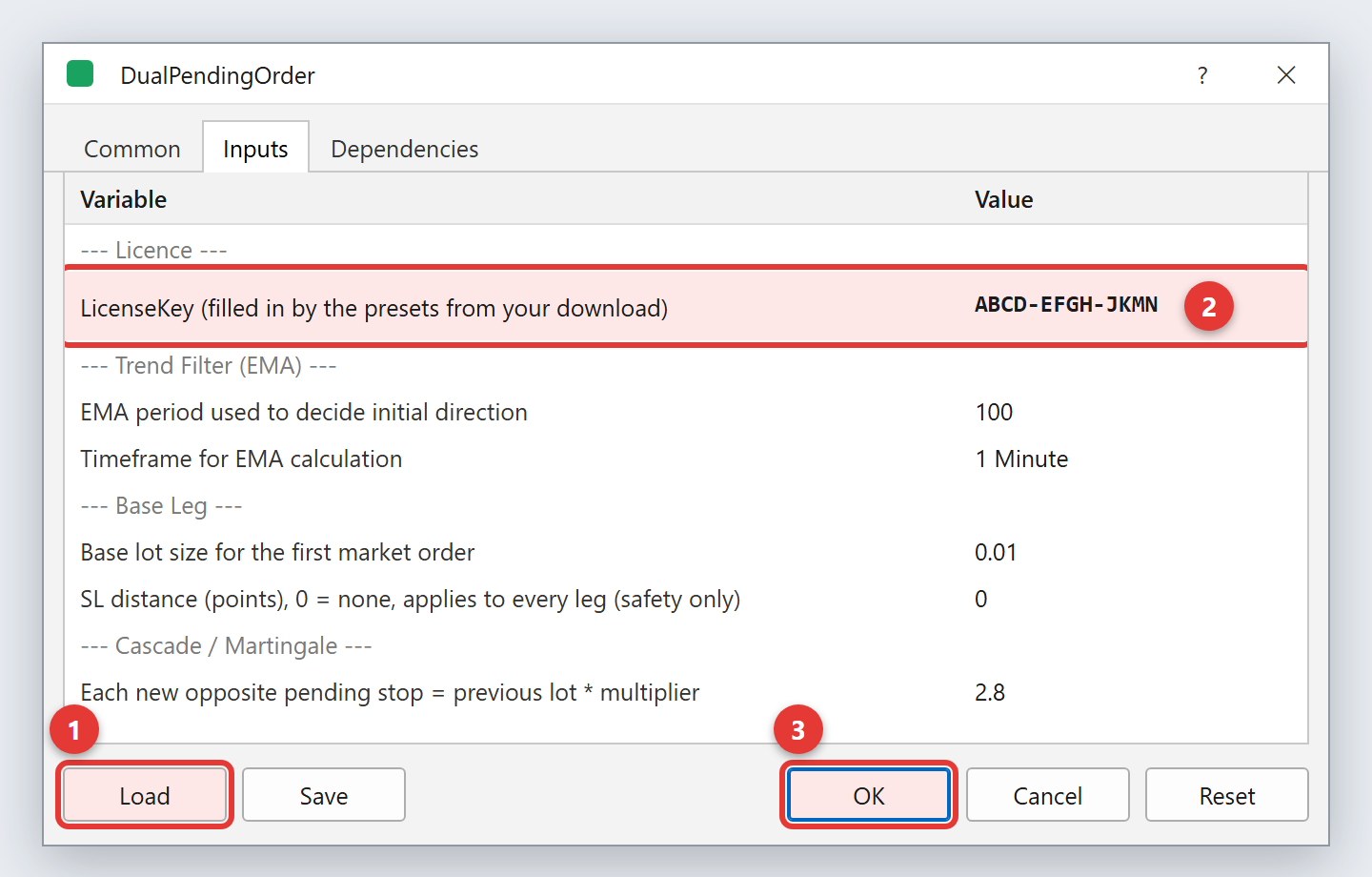Click the Value column header
The height and width of the screenshot is (877, 1372).
coord(1004,199)
